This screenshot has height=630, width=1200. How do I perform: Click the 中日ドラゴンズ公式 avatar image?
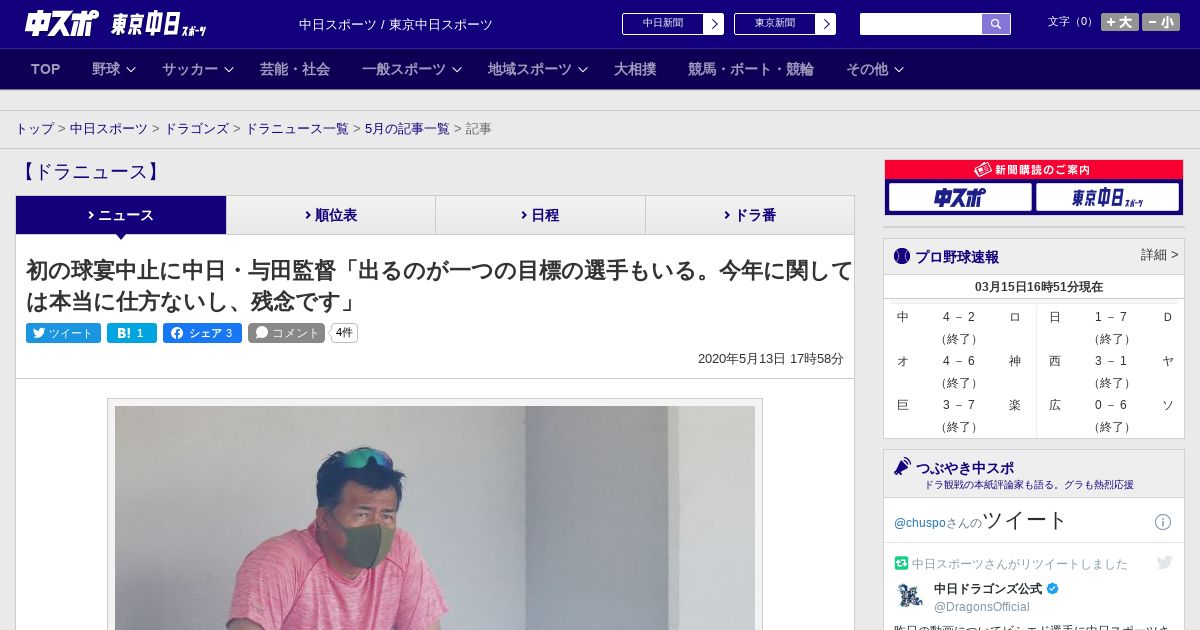(910, 596)
